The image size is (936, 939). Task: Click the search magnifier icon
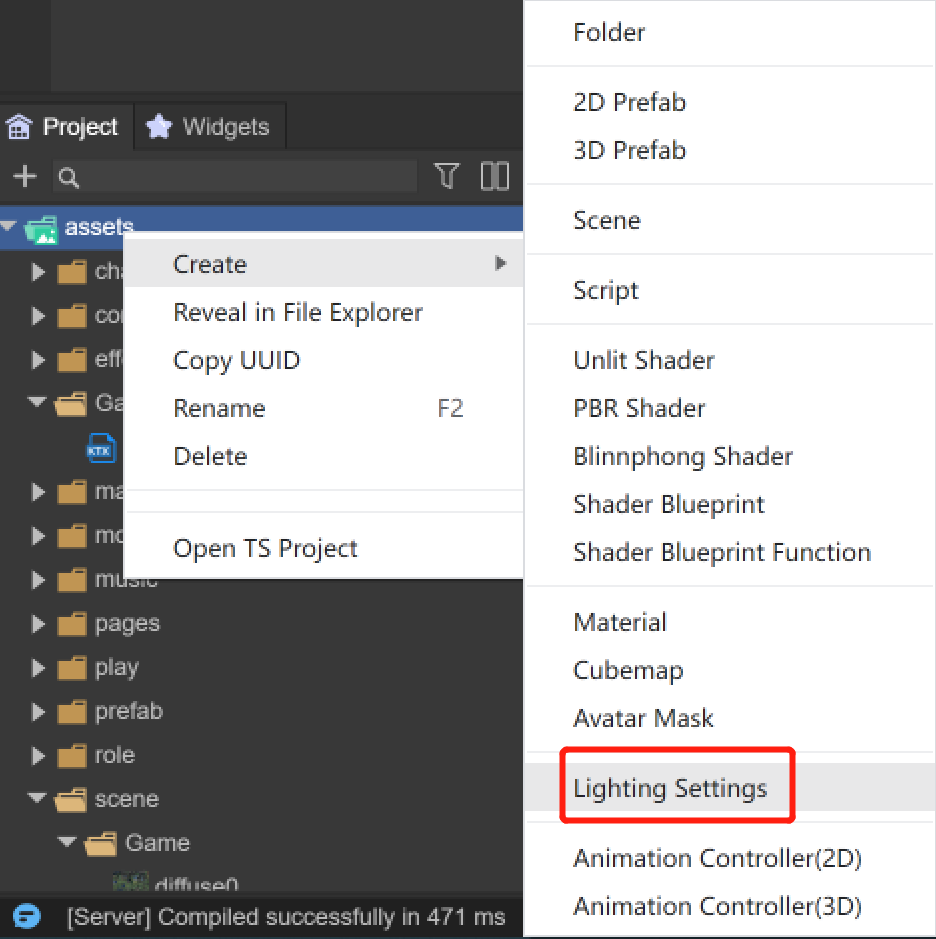pyautogui.click(x=69, y=178)
